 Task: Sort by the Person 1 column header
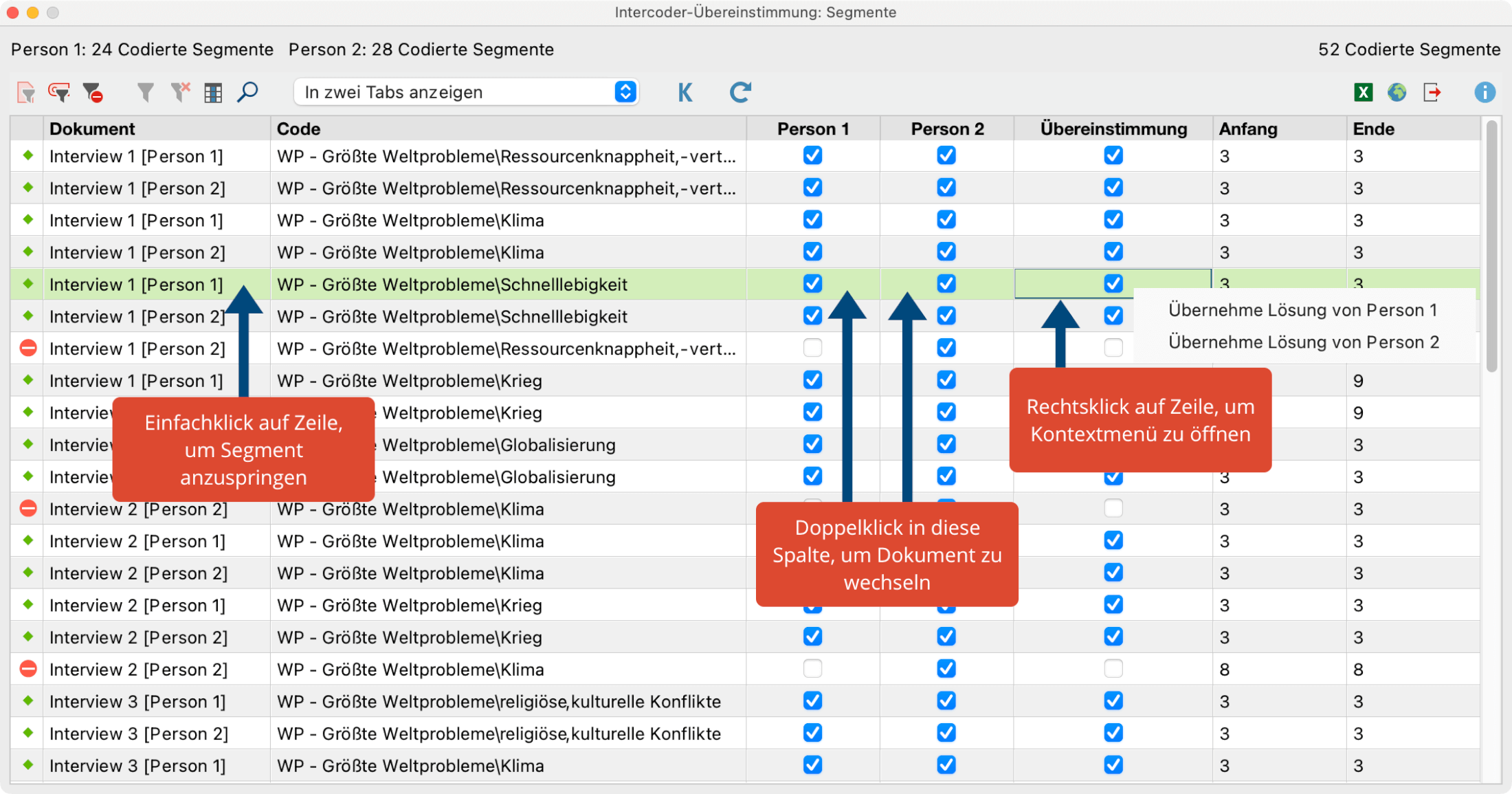coord(813,129)
